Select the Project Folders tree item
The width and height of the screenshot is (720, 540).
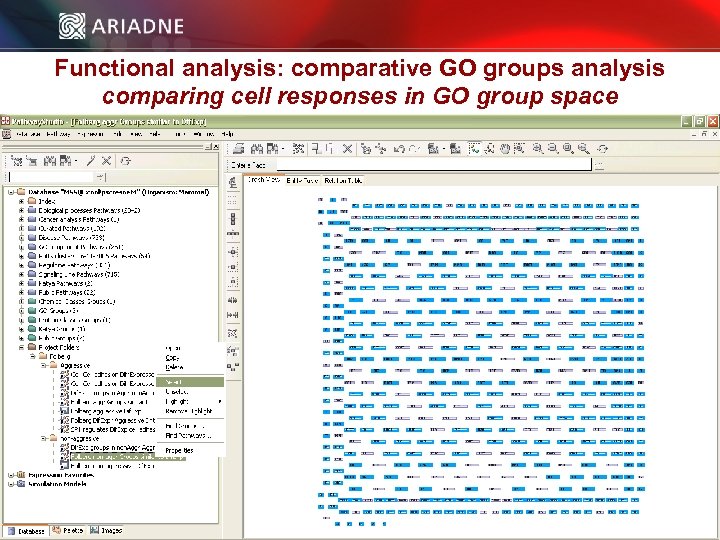59,347
